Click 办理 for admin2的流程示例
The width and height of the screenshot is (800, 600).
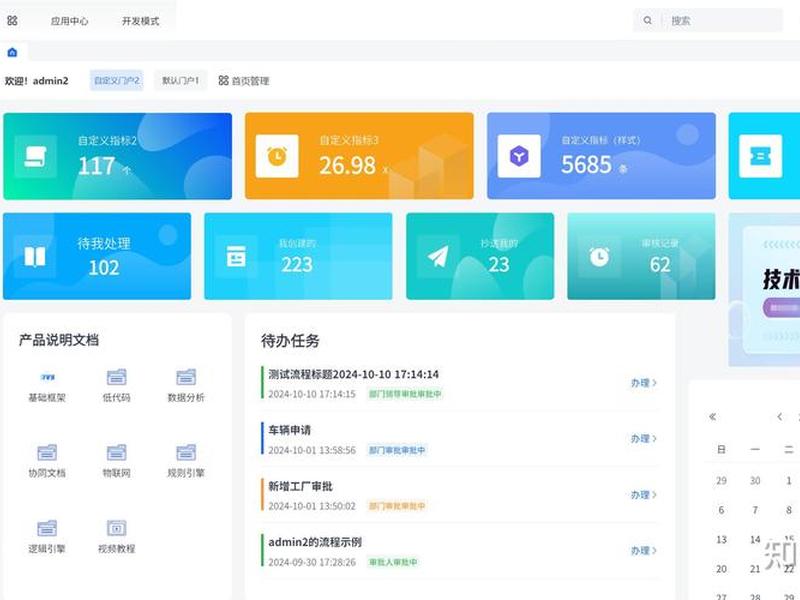[x=643, y=551]
